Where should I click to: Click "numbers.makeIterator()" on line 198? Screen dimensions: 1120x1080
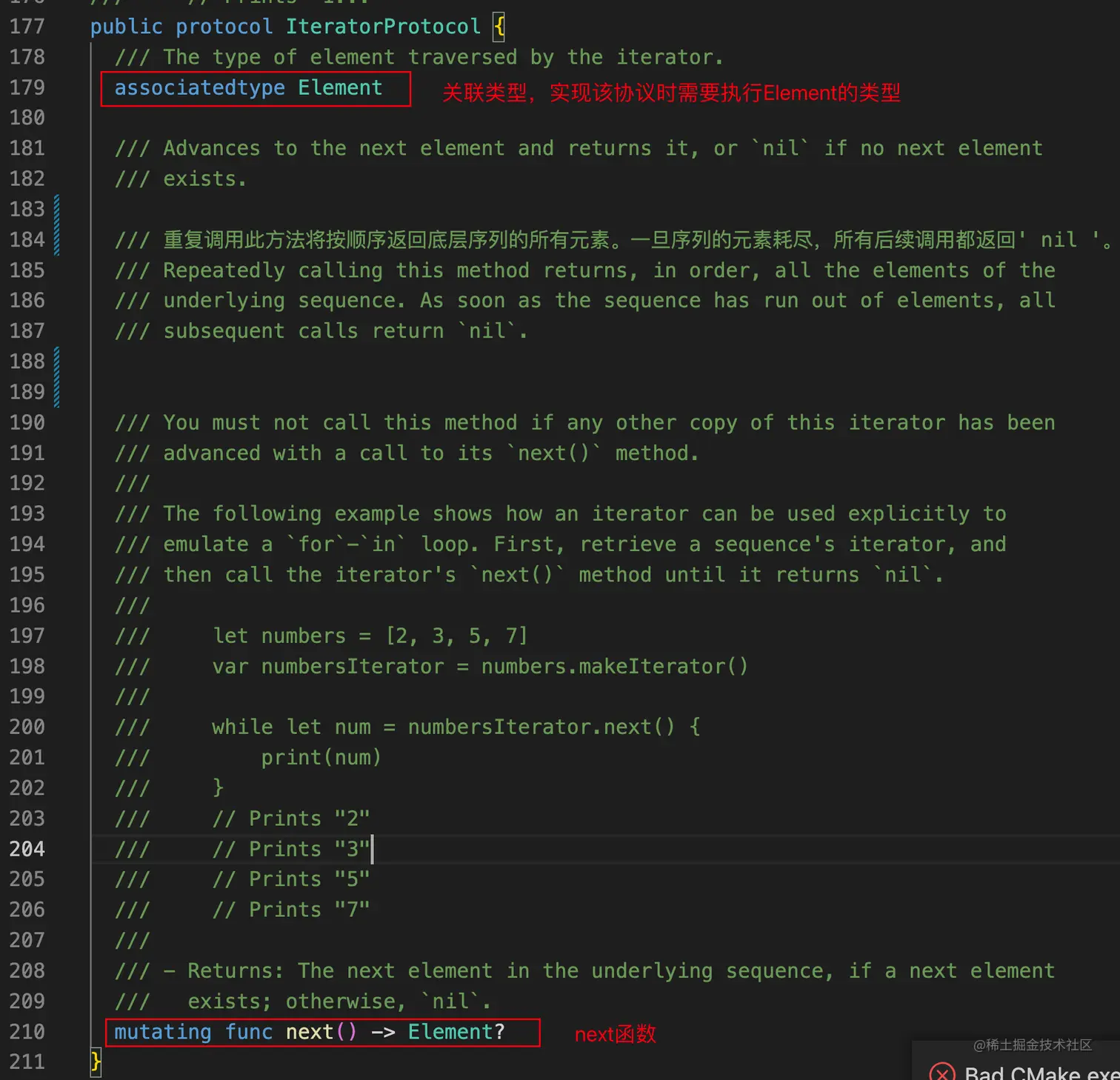(615, 666)
